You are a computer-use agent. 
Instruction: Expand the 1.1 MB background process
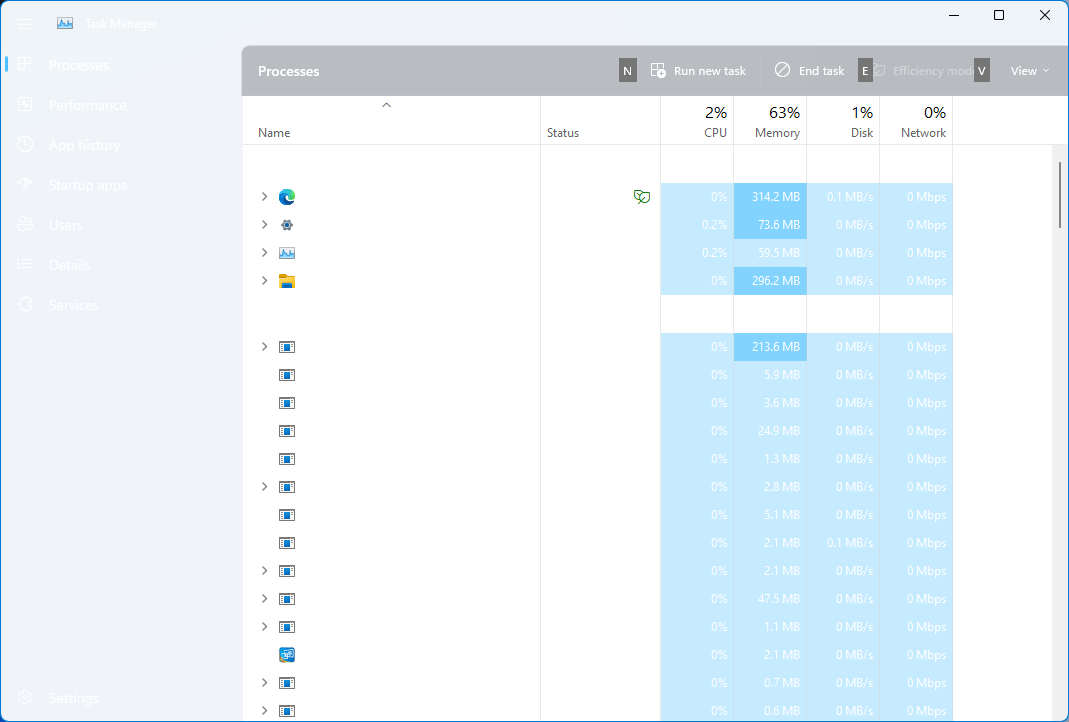click(265, 627)
